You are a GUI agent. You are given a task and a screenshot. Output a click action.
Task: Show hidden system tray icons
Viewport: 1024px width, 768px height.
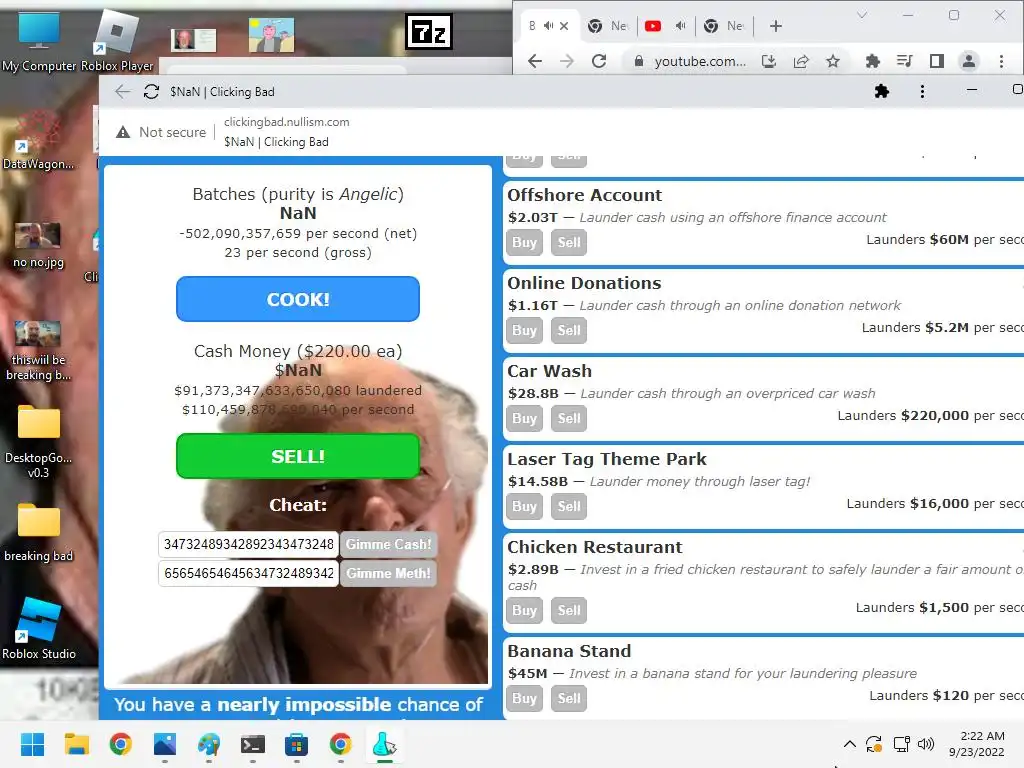[850, 744]
